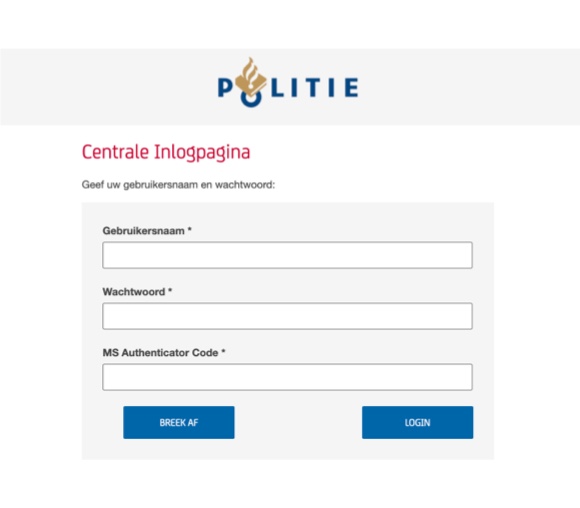The width and height of the screenshot is (580, 508).
Task: Cancel login with the BREEK AF button
Action: [x=179, y=423]
